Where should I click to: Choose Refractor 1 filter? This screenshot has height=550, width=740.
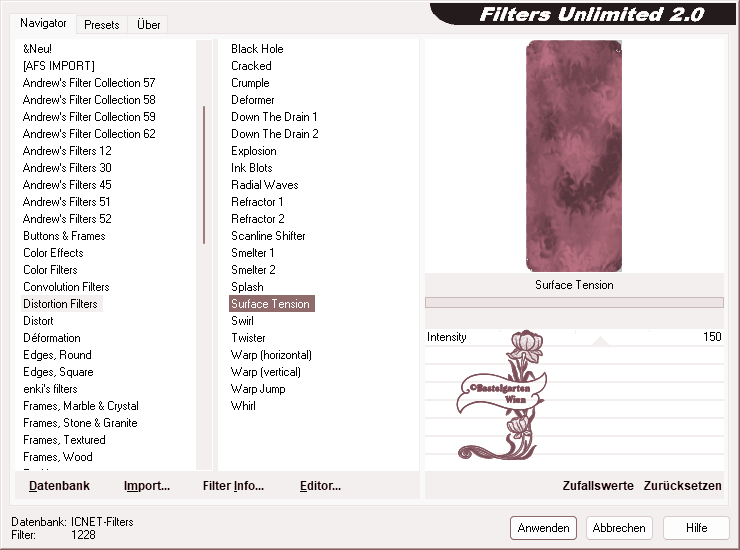tap(257, 202)
